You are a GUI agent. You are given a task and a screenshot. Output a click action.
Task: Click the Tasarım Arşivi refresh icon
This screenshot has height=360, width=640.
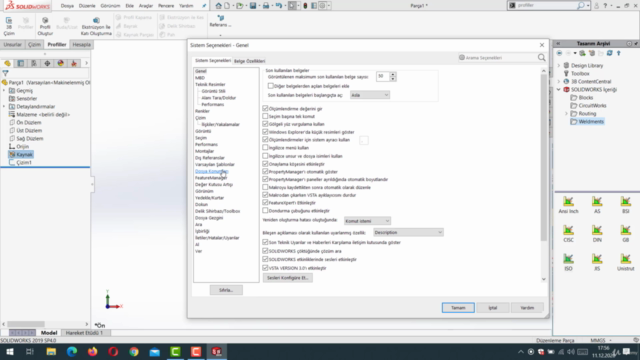coord(609,53)
